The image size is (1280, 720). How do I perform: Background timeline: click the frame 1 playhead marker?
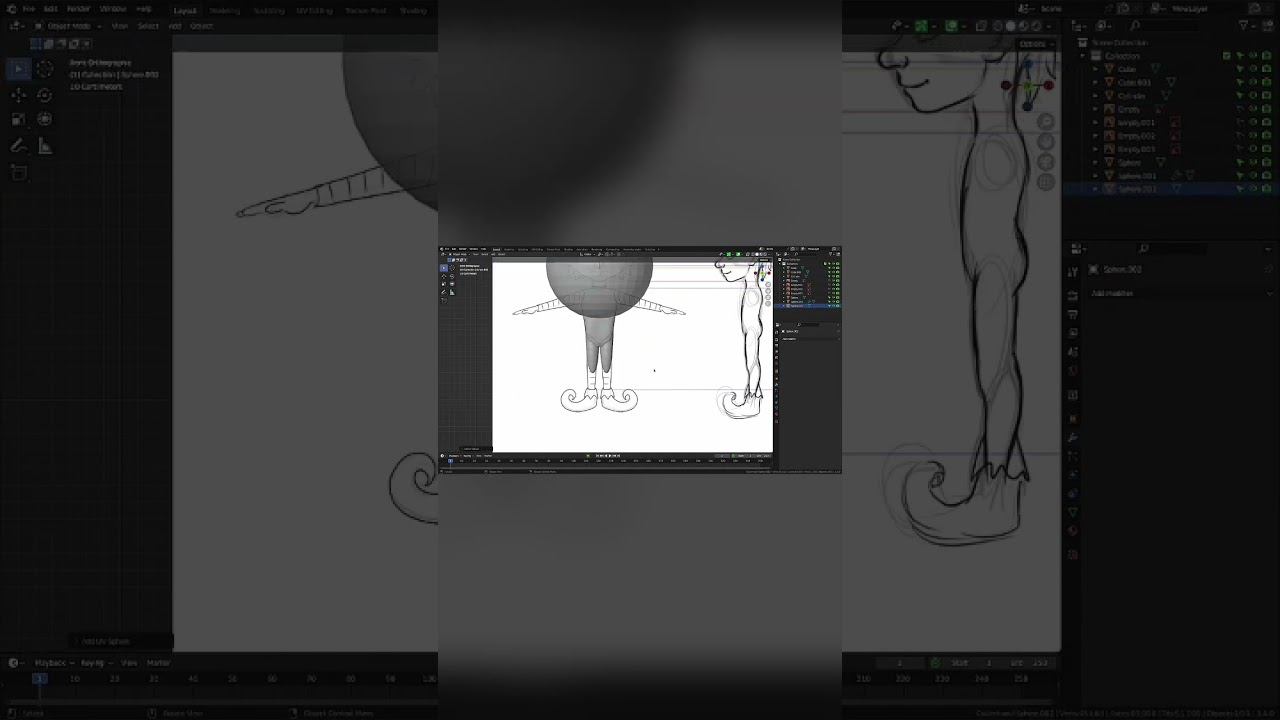(39, 678)
